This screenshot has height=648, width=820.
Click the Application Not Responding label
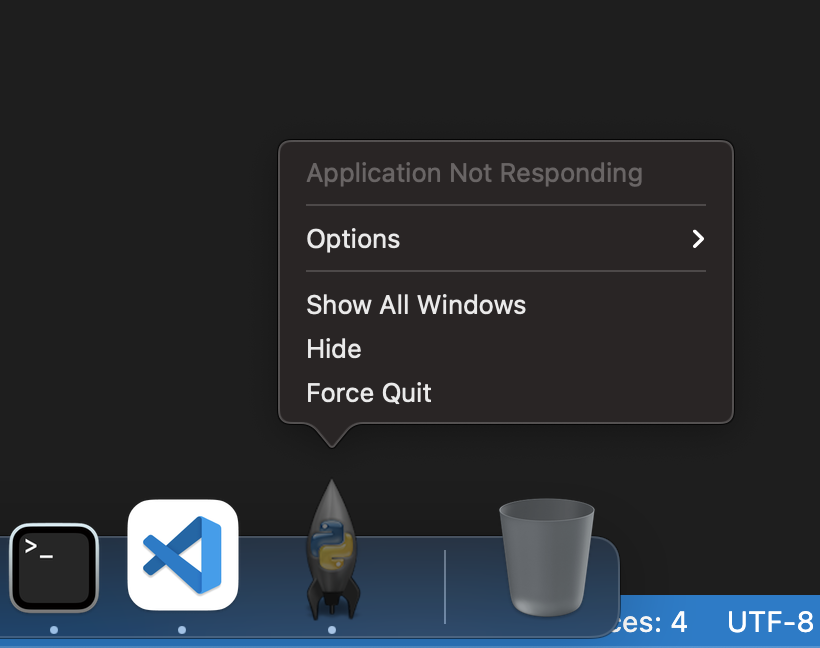(x=474, y=173)
